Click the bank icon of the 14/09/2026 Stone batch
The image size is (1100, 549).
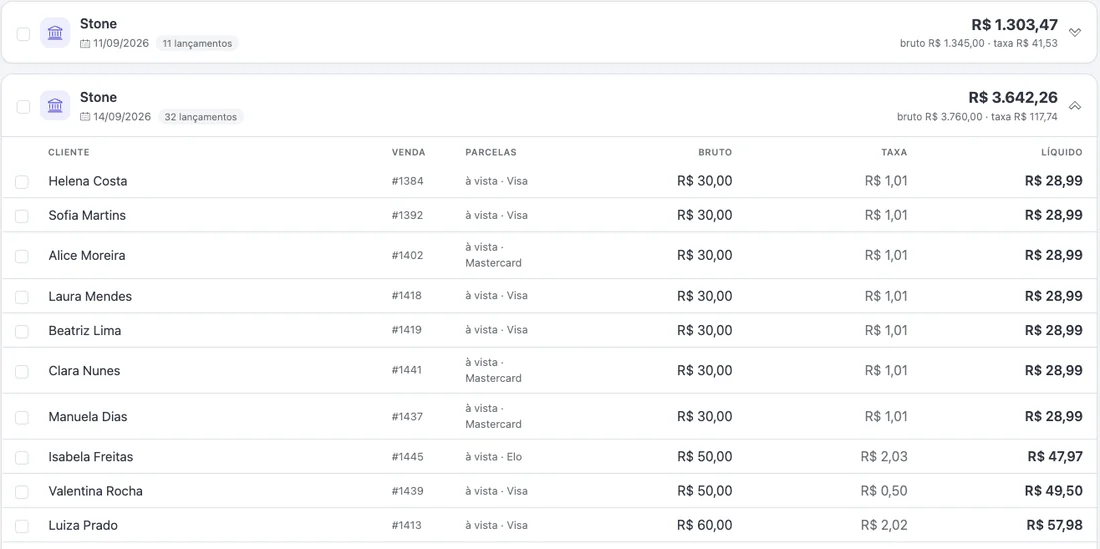coord(55,106)
